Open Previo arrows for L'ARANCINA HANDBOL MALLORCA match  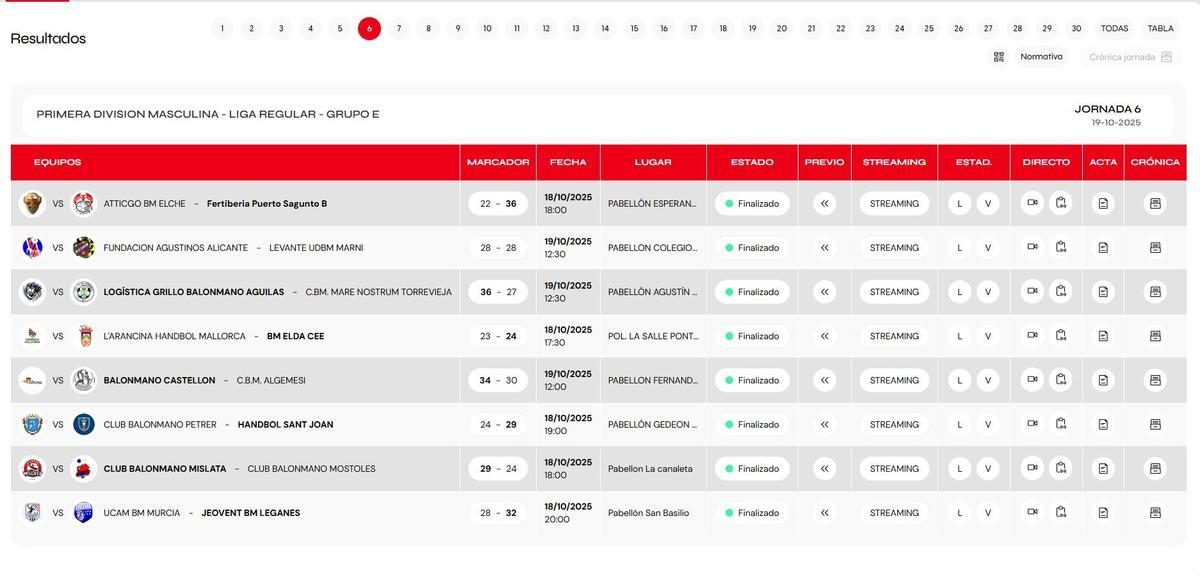coord(824,336)
